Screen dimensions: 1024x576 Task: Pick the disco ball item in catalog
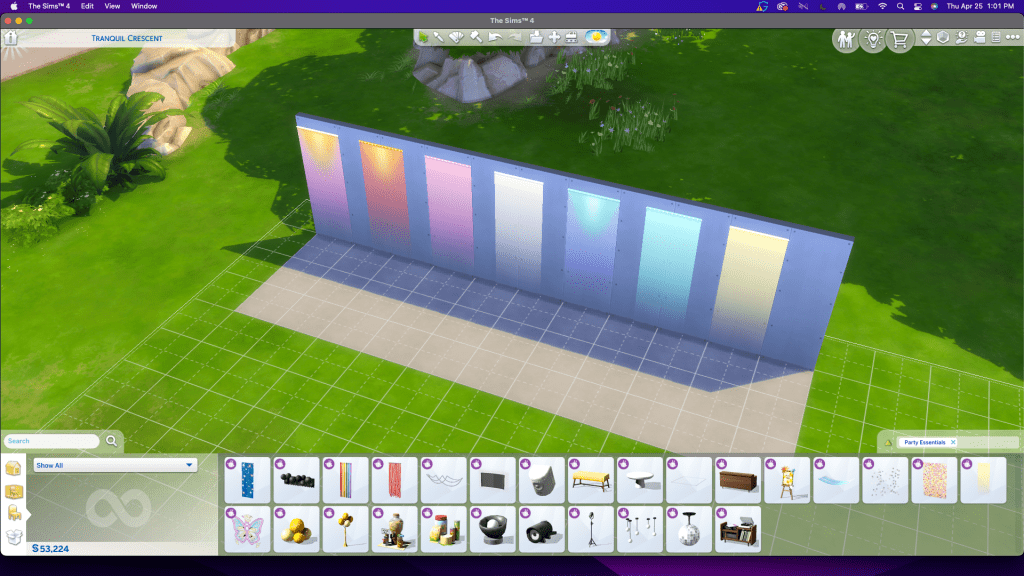tap(688, 528)
